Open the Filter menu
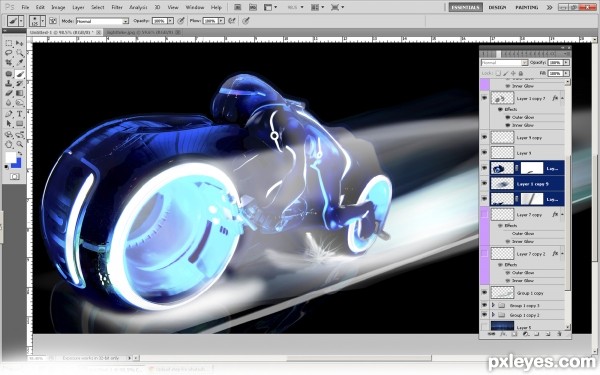 [117, 7]
